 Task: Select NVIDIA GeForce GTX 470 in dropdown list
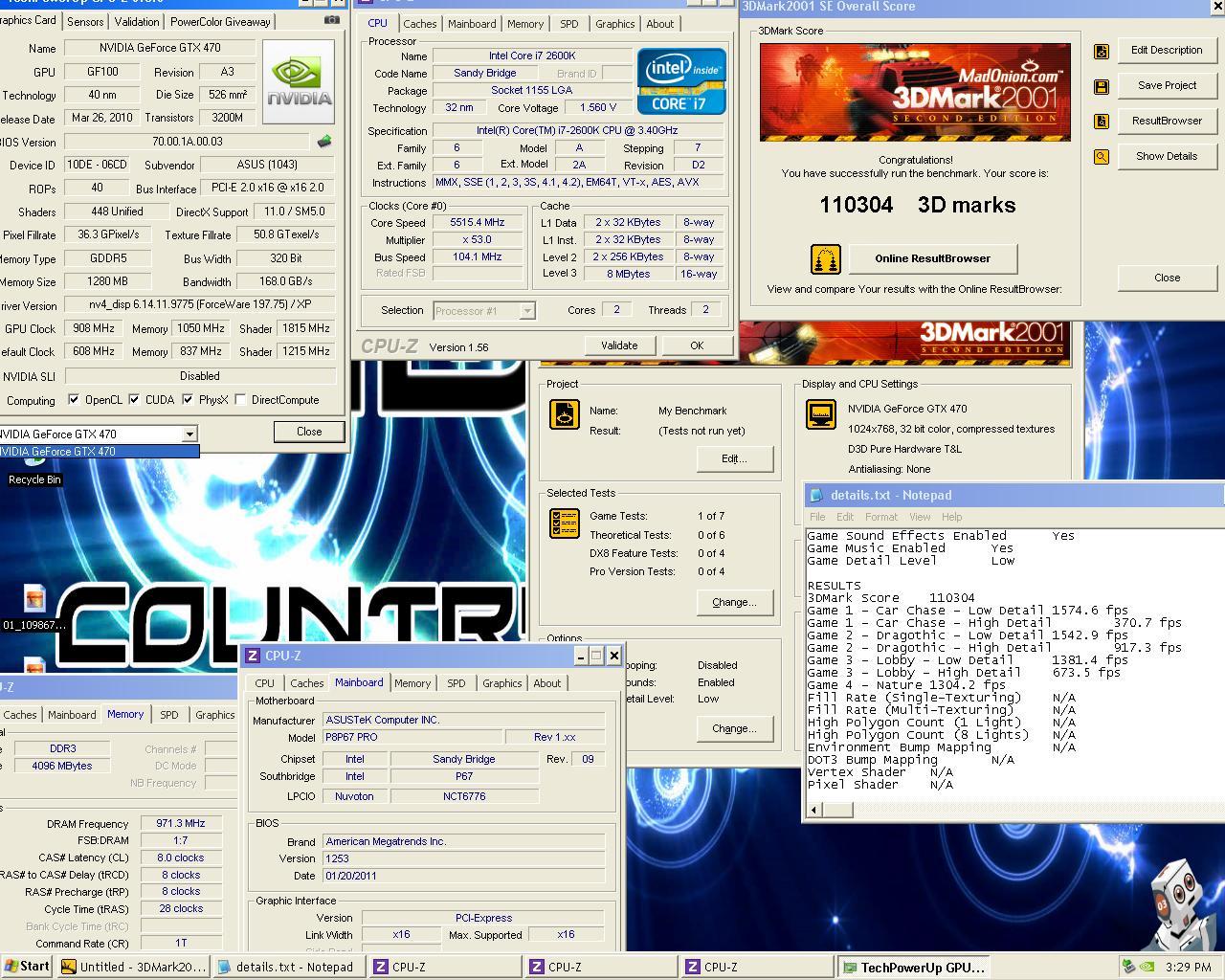click(99, 452)
